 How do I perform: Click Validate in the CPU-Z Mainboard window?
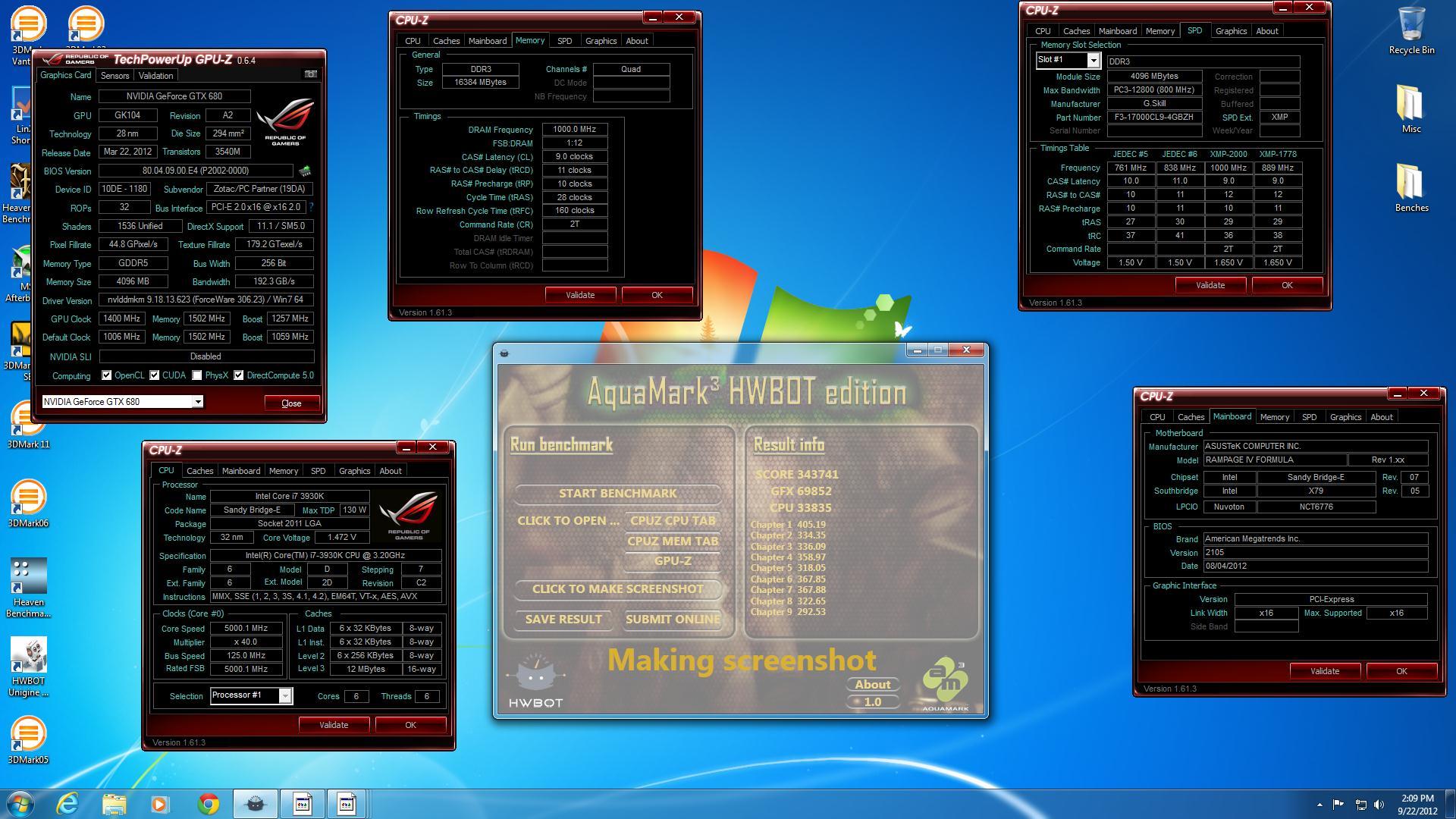point(1325,671)
